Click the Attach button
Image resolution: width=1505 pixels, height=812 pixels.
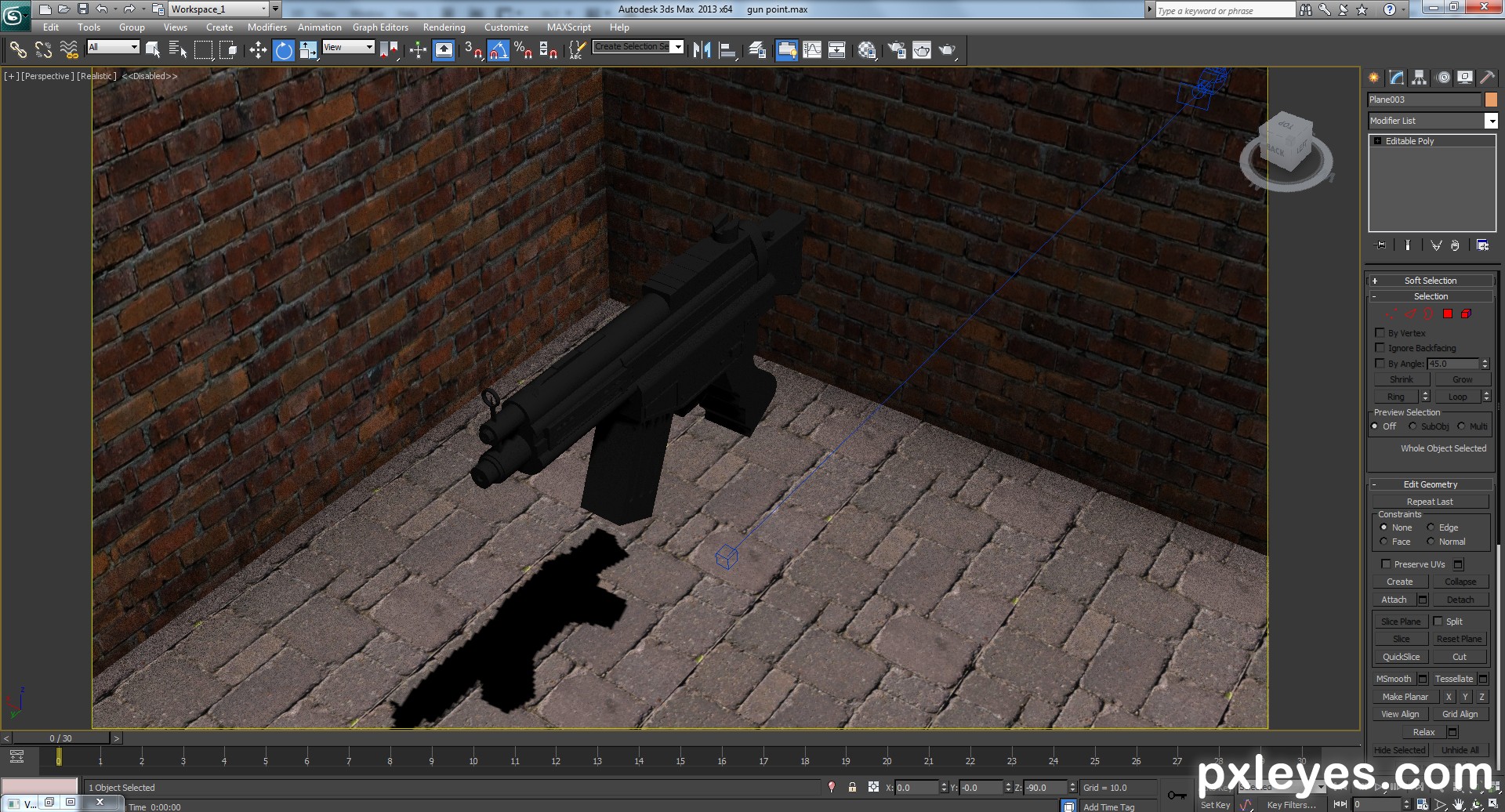tap(1394, 600)
